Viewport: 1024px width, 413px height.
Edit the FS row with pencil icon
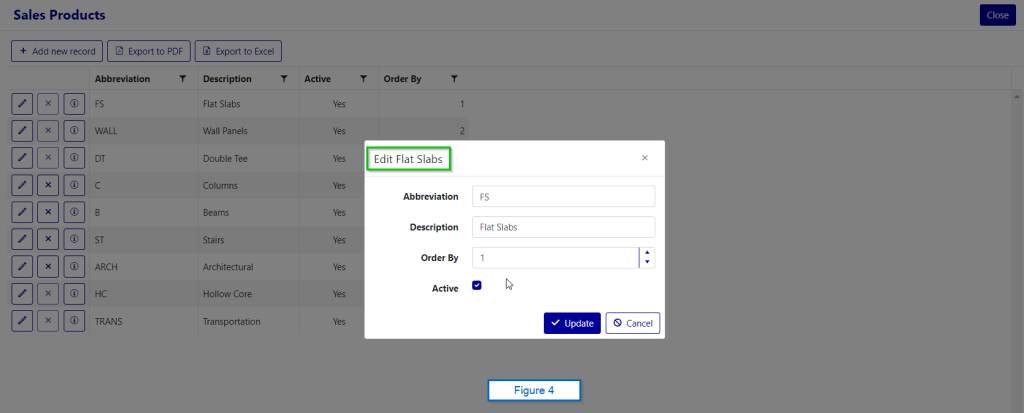[x=22, y=104]
